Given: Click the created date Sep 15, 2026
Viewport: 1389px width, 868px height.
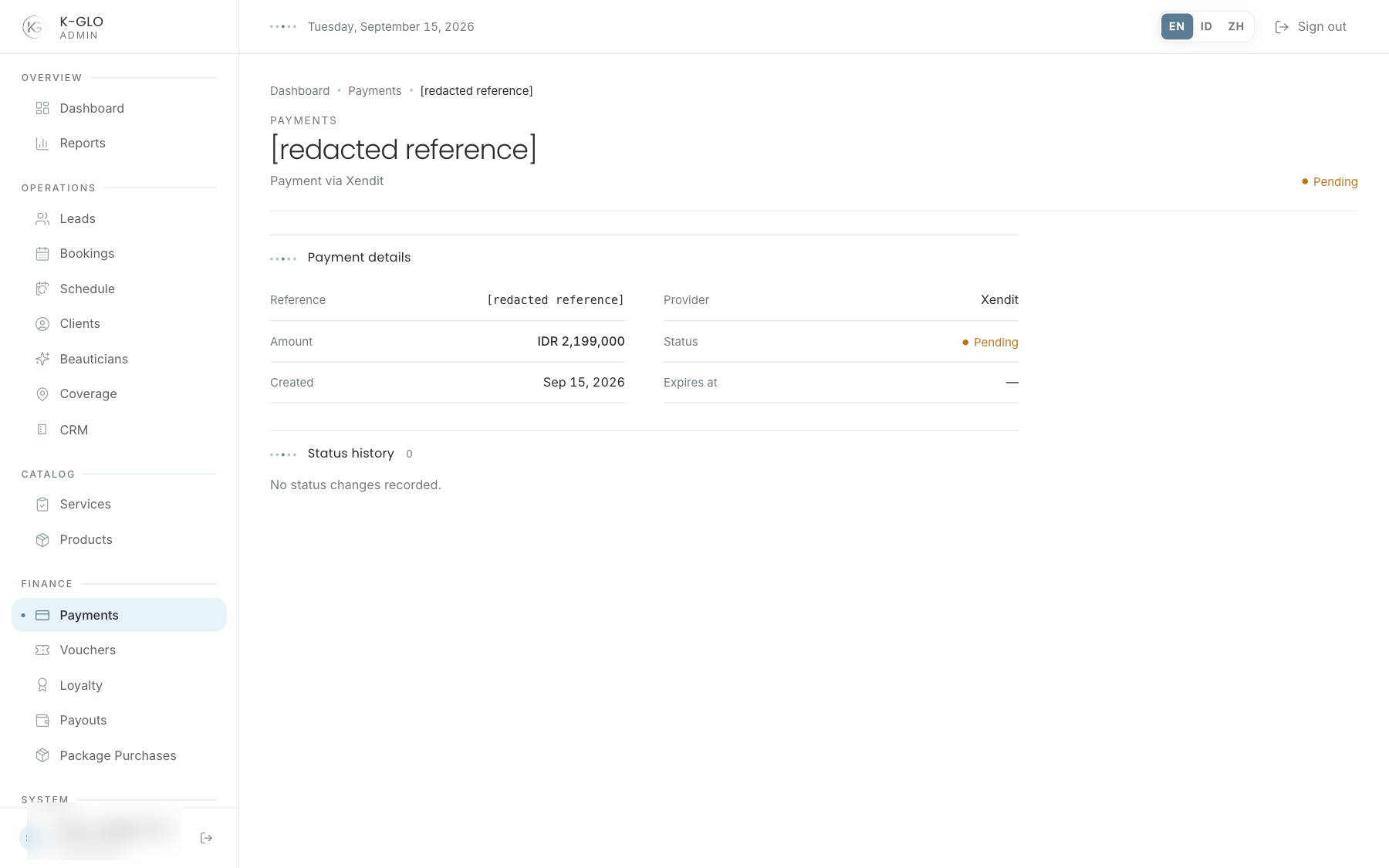Looking at the screenshot, I should pos(583,383).
